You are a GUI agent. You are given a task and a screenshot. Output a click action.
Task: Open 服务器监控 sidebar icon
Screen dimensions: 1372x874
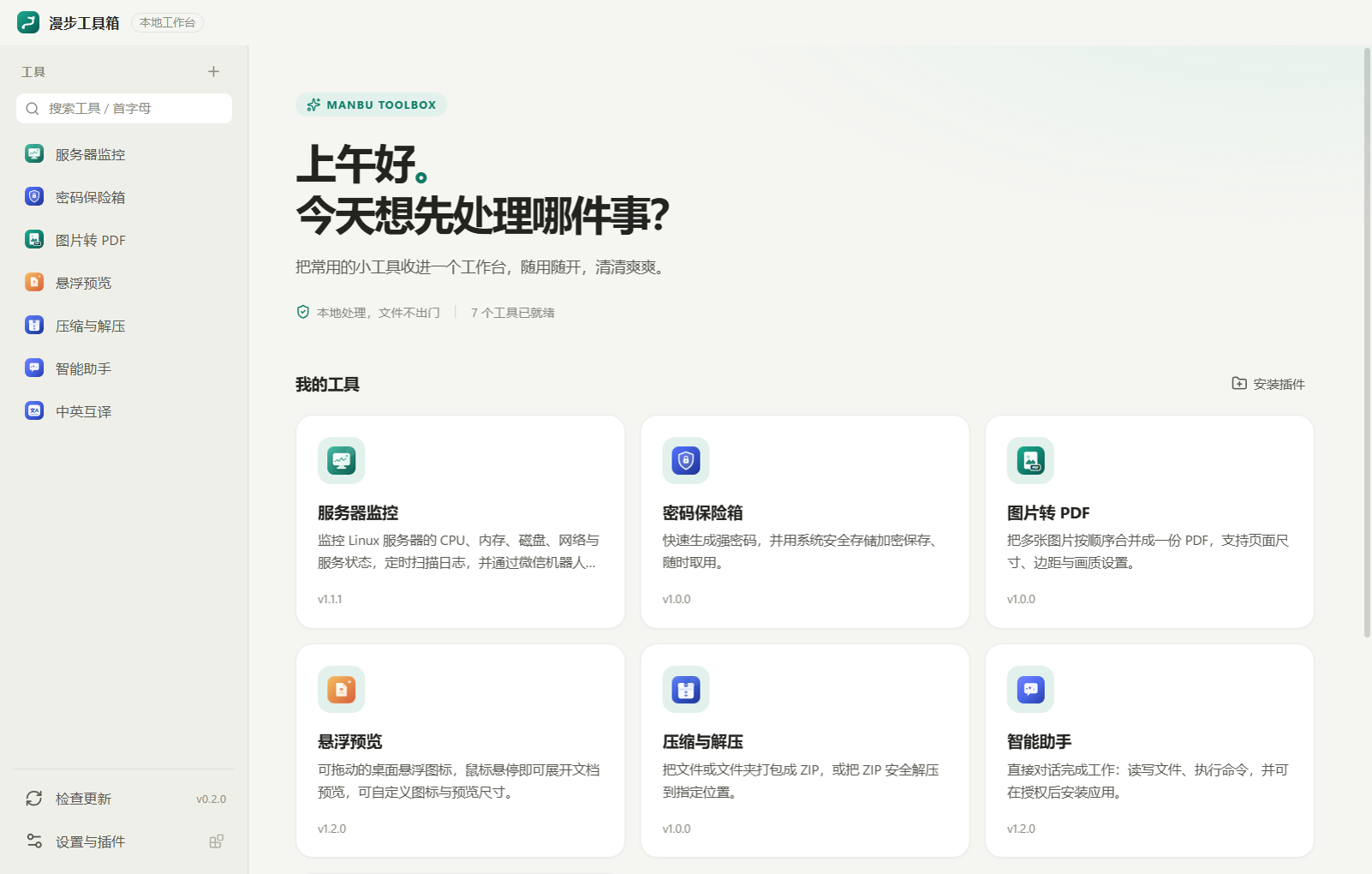click(34, 154)
